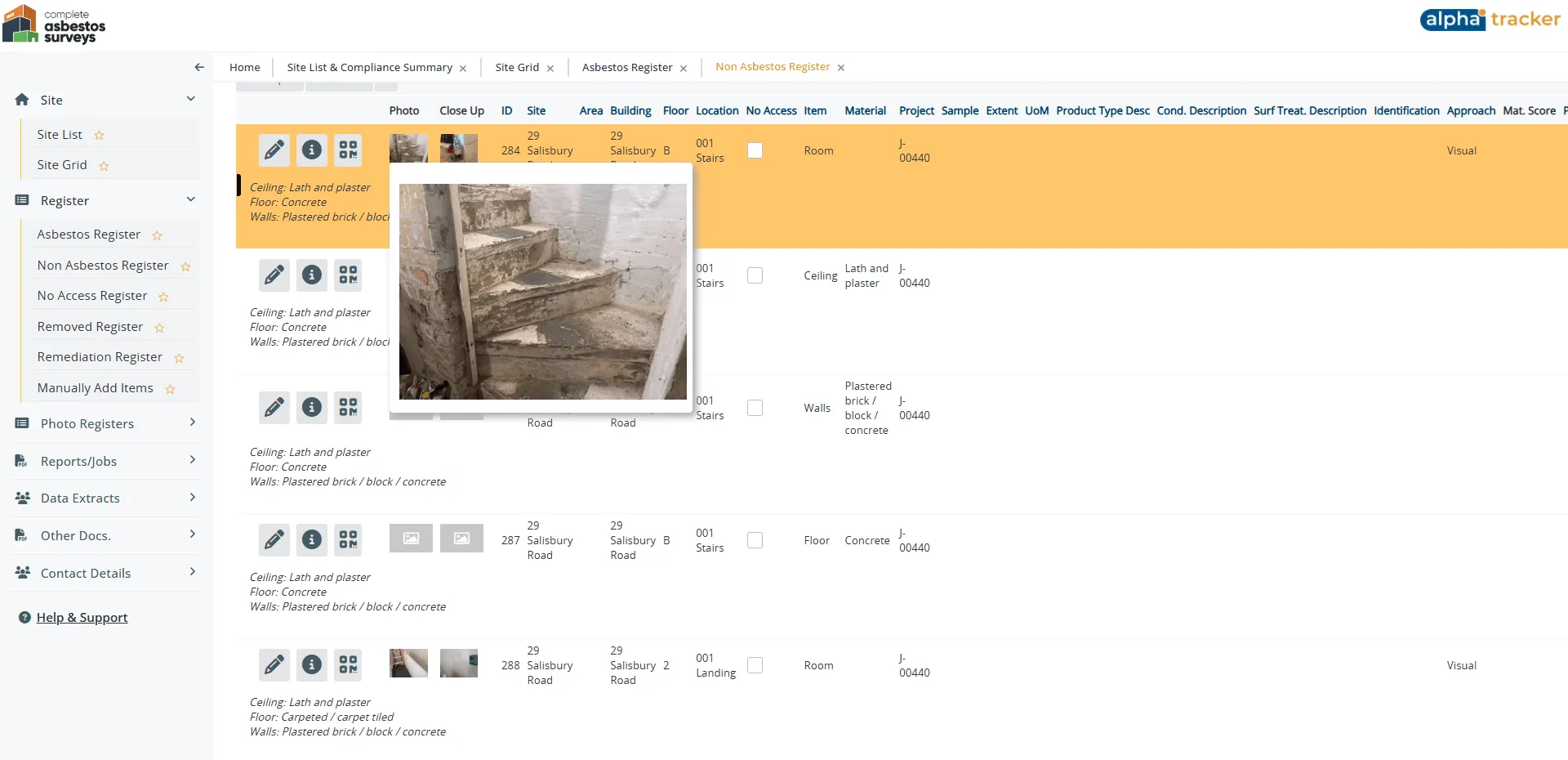Close the Site Grid tab
This screenshot has height=760, width=1568.
pos(550,69)
